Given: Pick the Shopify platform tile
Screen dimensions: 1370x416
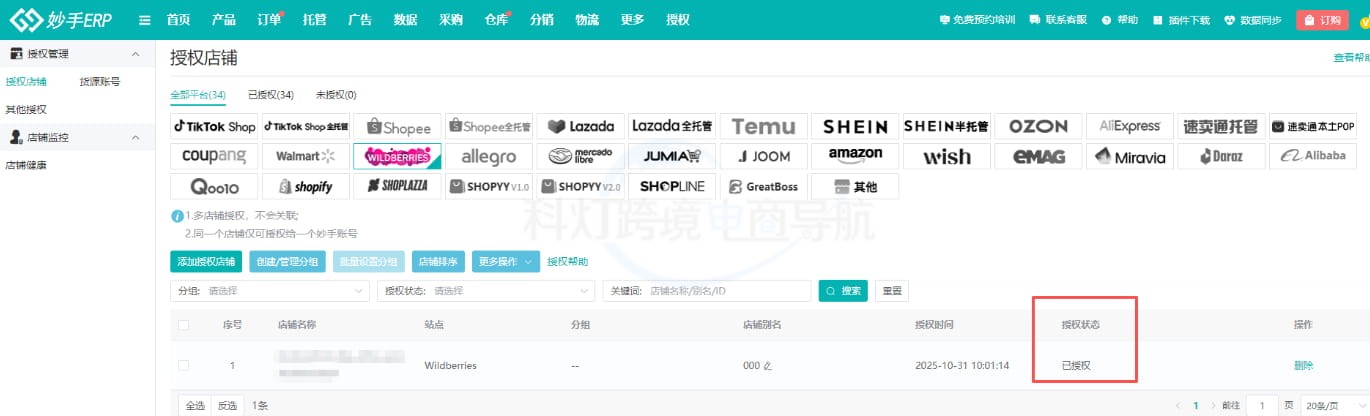Looking at the screenshot, I should 305,186.
